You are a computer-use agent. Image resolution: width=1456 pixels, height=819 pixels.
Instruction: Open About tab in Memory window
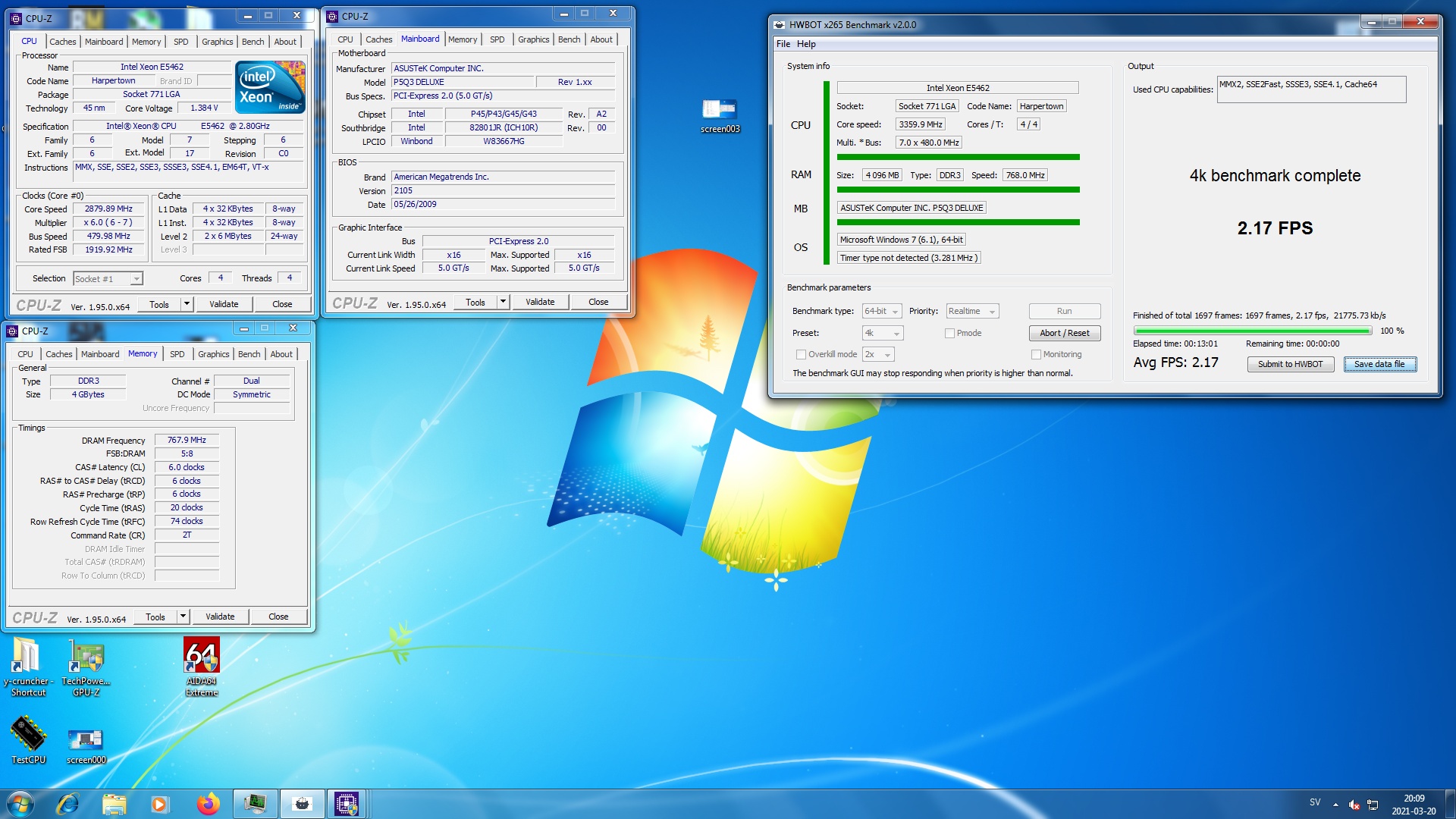(281, 354)
